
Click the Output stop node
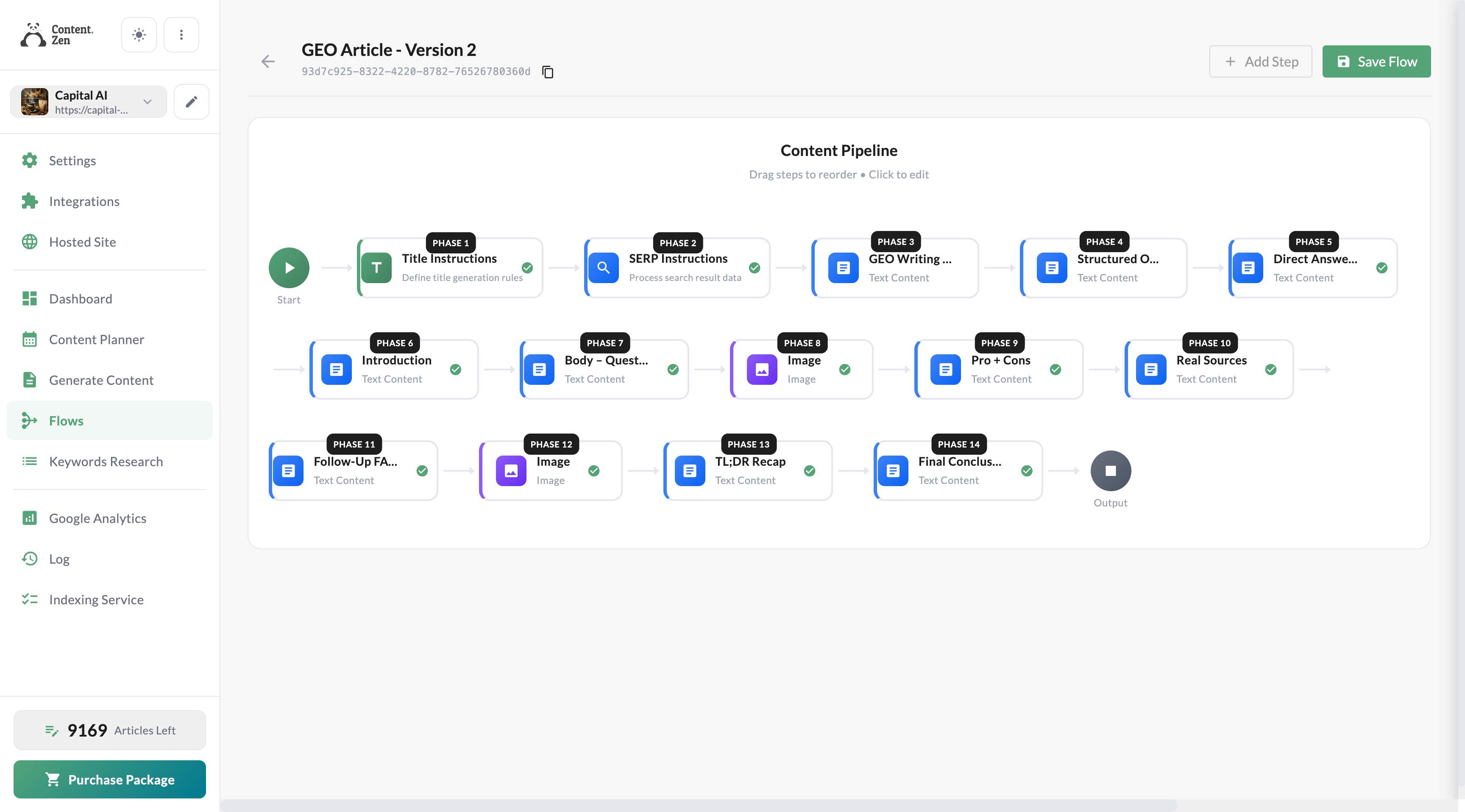tap(1110, 470)
